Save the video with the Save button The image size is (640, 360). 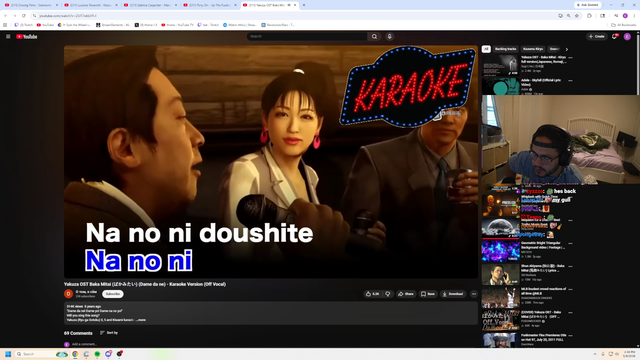click(428, 294)
